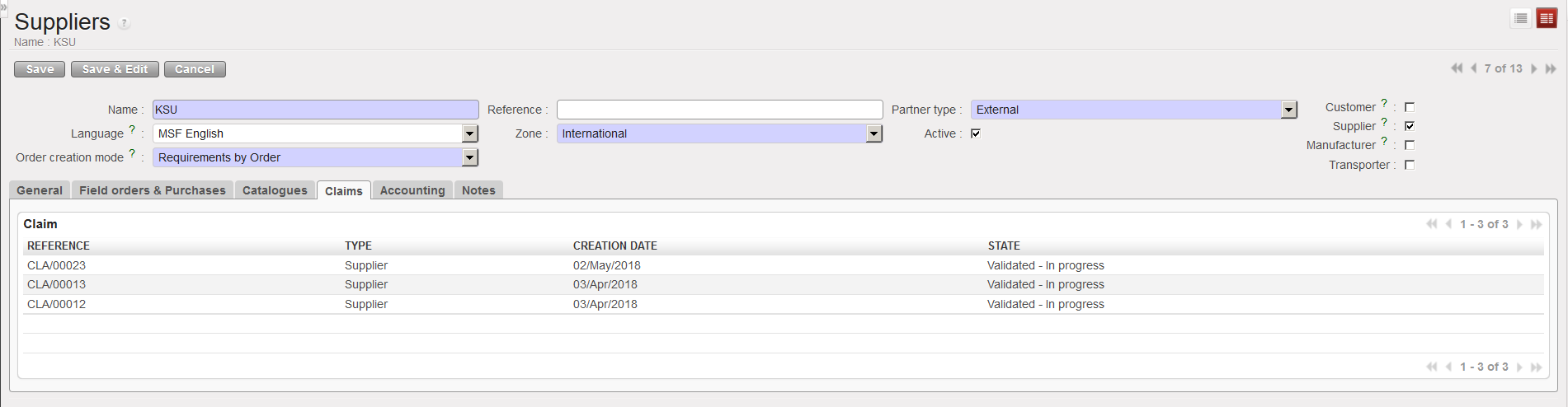Image resolution: width=1568 pixels, height=407 pixels.
Task: Switch to form view icon
Action: [x=1547, y=18]
